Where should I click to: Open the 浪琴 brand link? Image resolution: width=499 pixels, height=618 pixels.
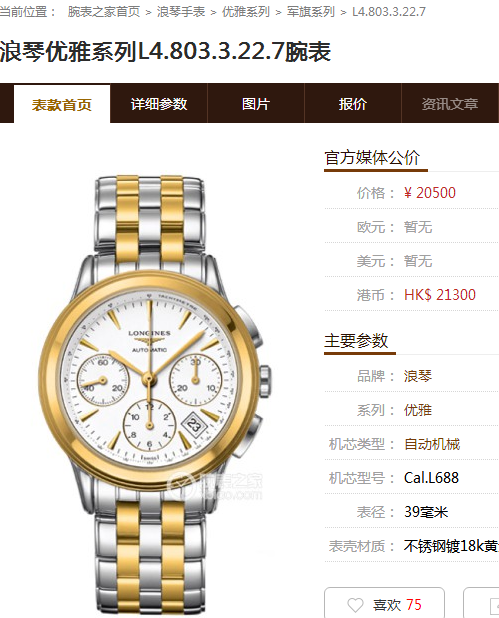418,376
